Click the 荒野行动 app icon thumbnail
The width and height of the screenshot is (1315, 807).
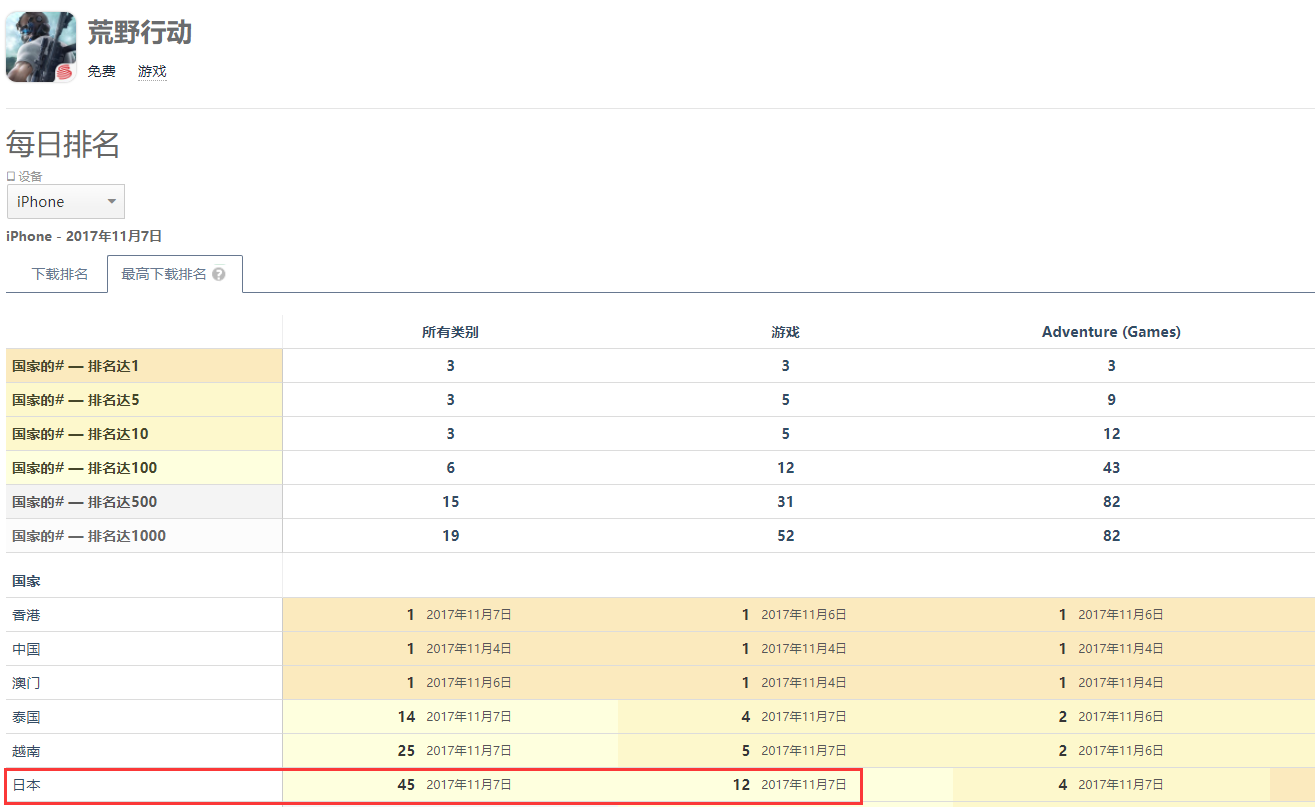click(41, 47)
